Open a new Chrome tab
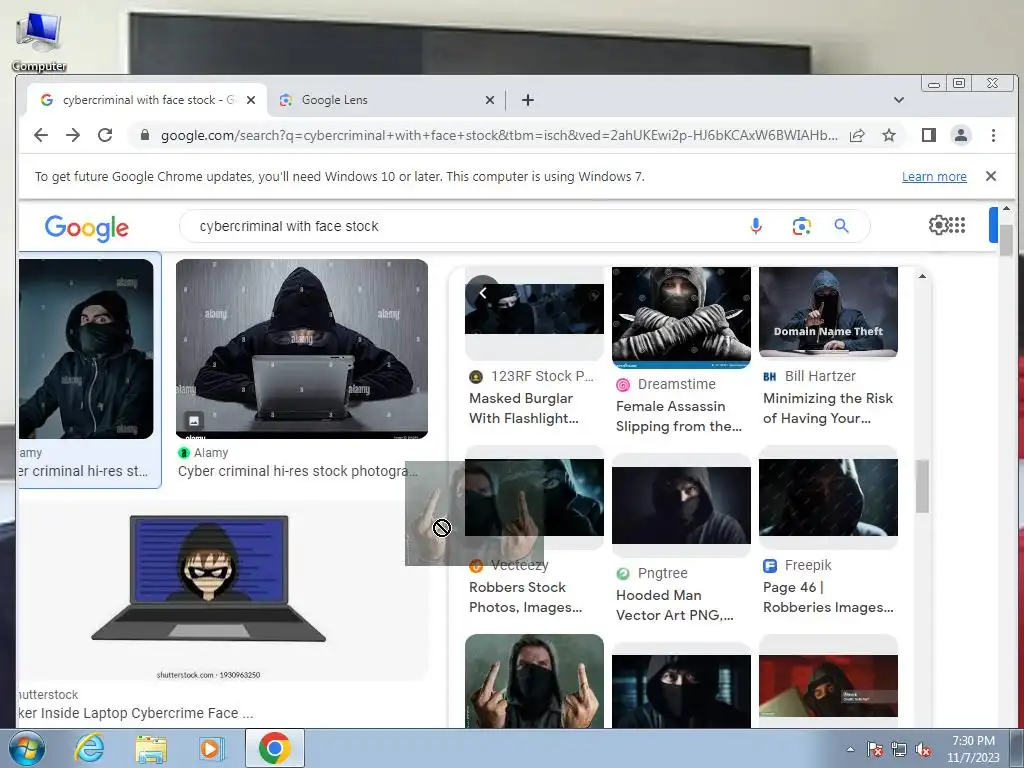The image size is (1024, 768). tap(528, 100)
